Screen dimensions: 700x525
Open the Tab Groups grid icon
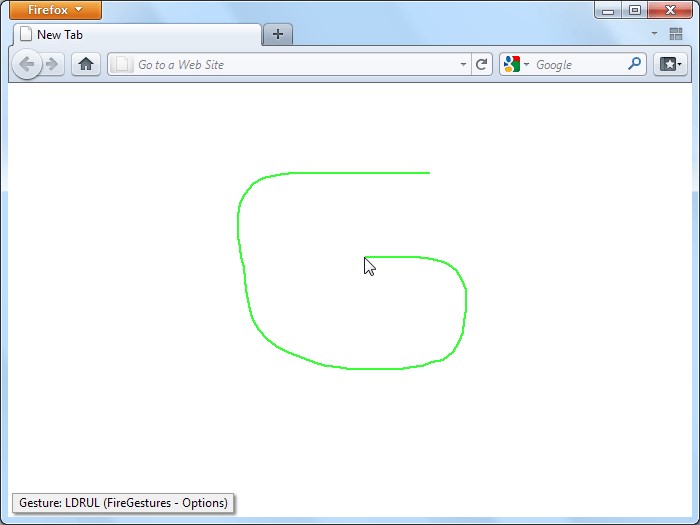pos(676,34)
